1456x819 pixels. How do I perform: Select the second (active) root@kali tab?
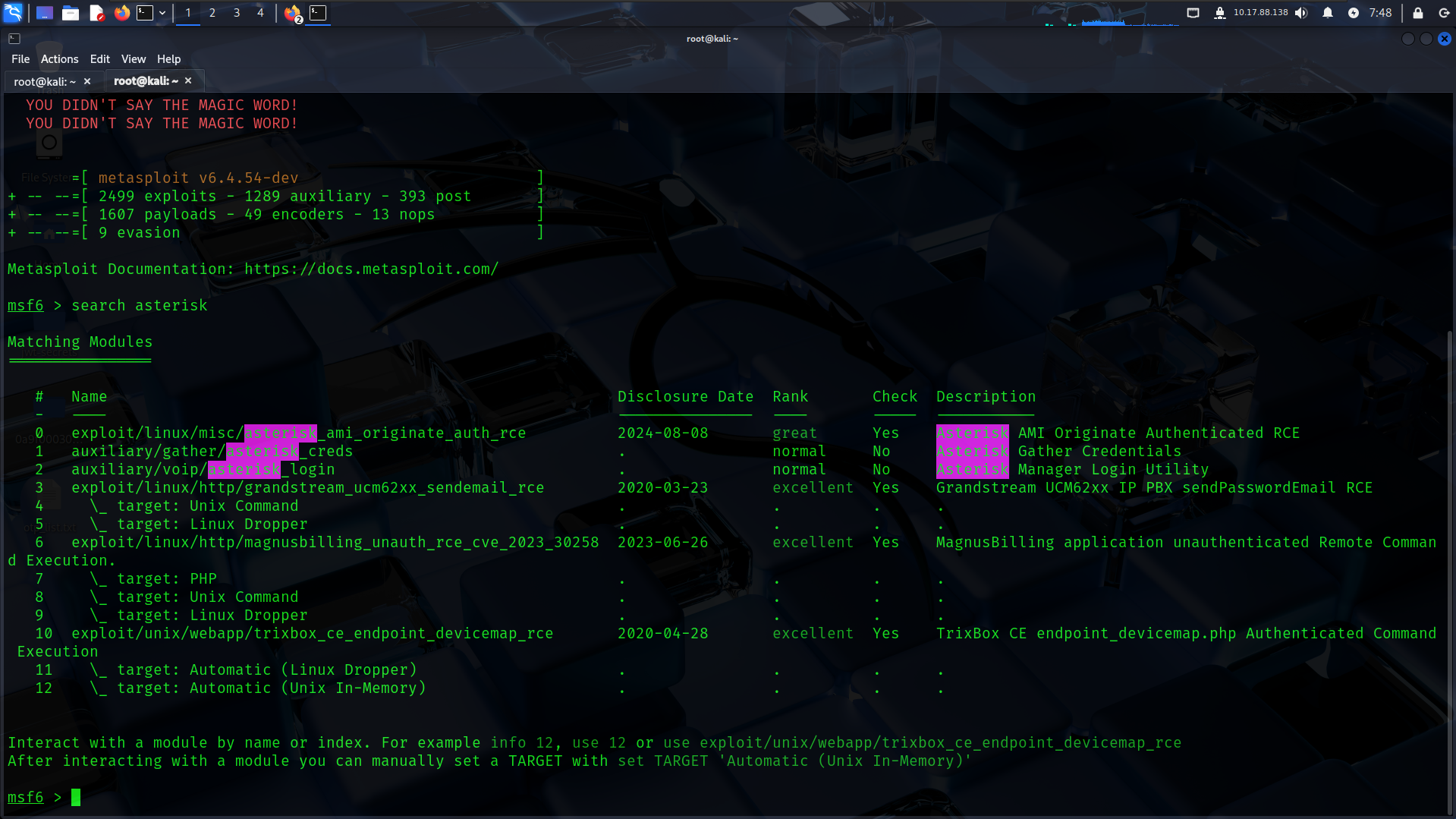coord(146,81)
